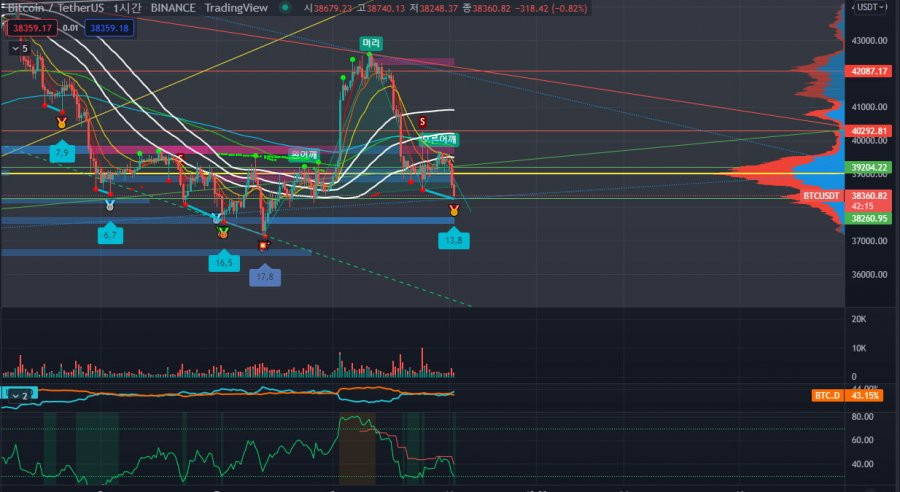Click the low price value 38248.37
The width and height of the screenshot is (900, 492).
(x=438, y=8)
